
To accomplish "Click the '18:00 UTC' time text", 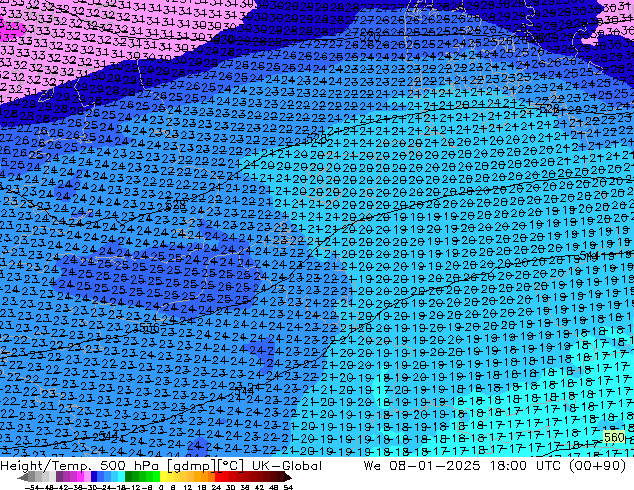I will click(525, 466).
